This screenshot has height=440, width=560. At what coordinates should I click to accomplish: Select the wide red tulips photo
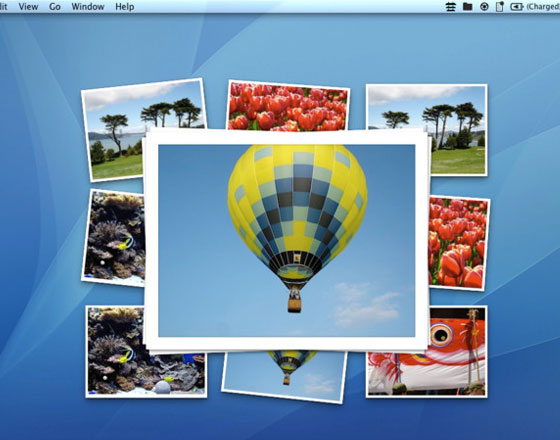pyautogui.click(x=288, y=105)
